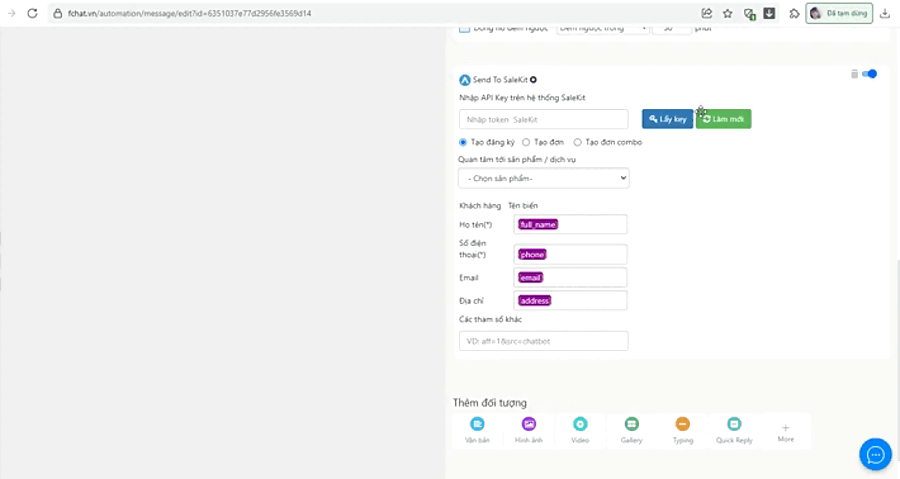Click the 'Tên biến' column label
Screen dimensions: 900x479
(x=523, y=205)
